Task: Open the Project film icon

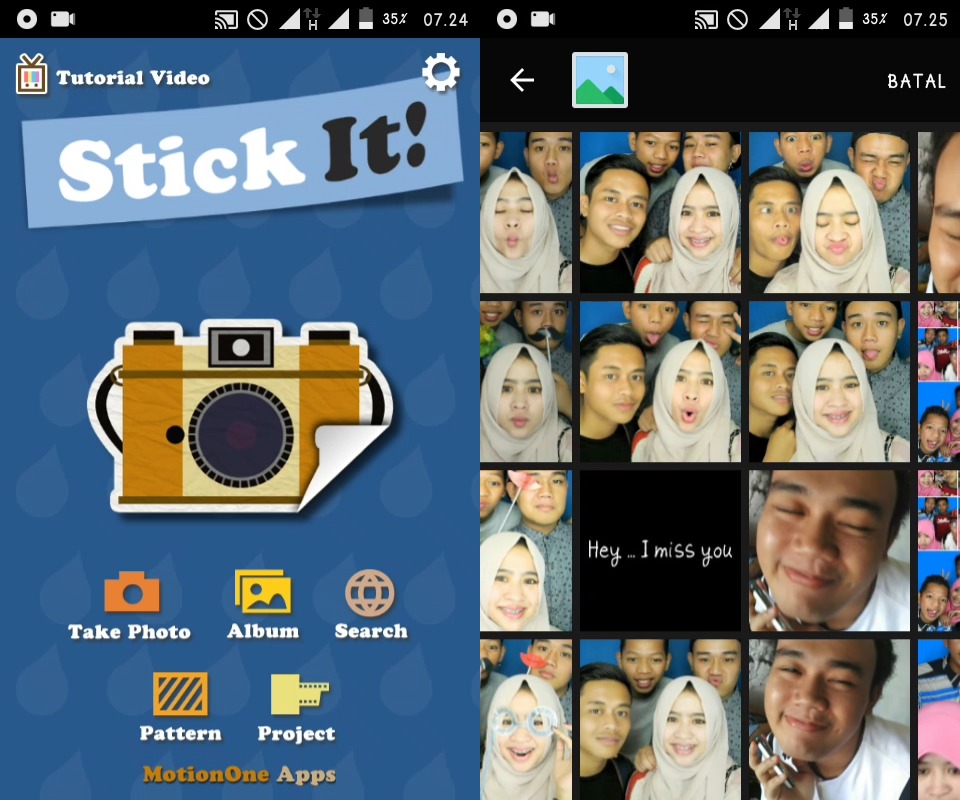Action: (299, 694)
